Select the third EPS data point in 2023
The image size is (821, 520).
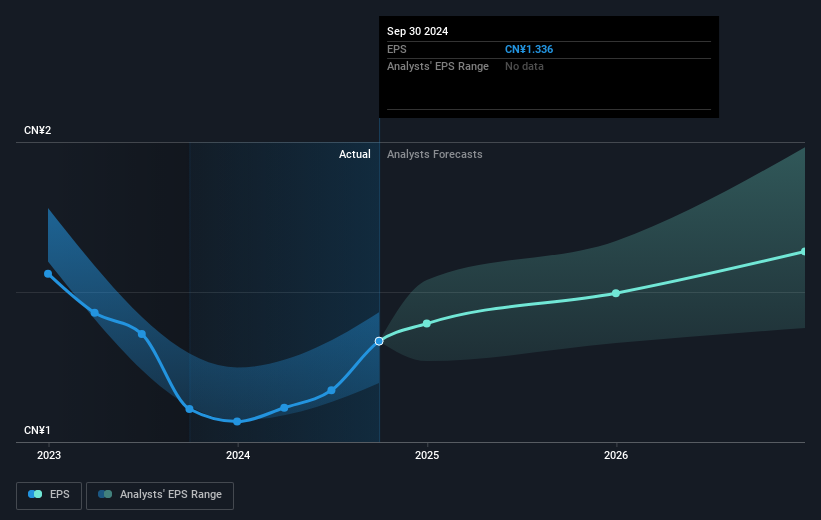[x=142, y=334]
